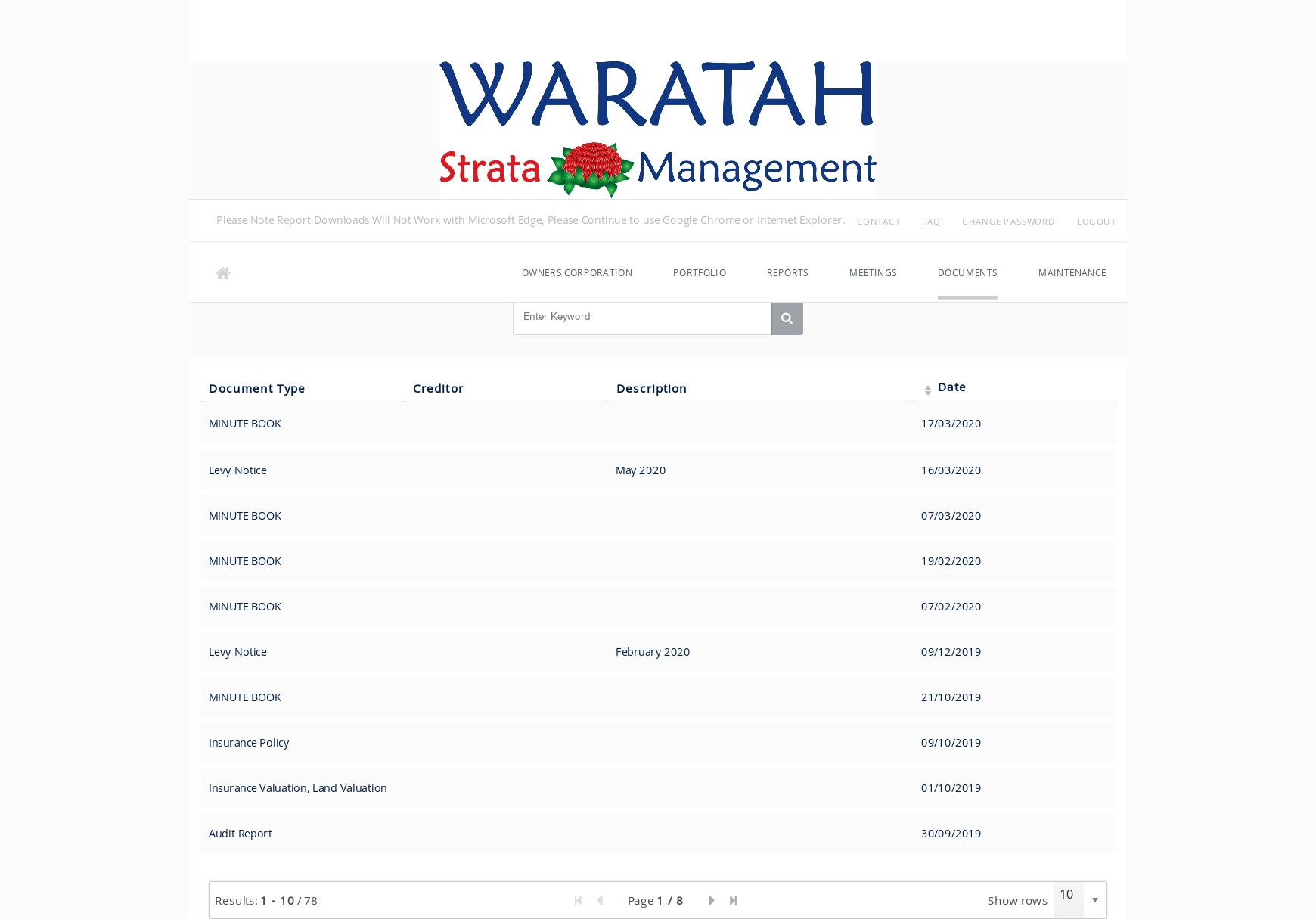Click the 16/03/2020 date cell
The image size is (1316, 919).
(951, 470)
